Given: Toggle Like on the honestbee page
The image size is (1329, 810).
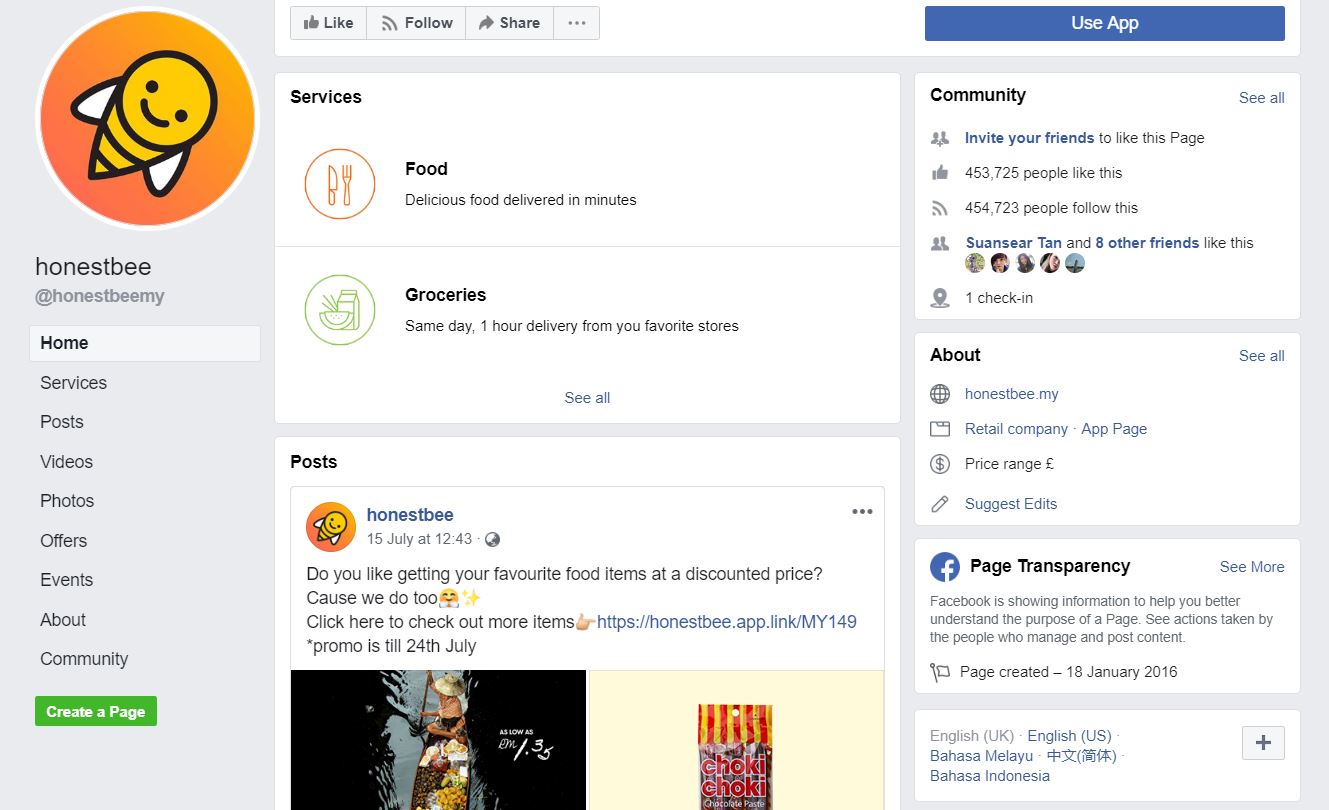Looking at the screenshot, I should coord(329,23).
